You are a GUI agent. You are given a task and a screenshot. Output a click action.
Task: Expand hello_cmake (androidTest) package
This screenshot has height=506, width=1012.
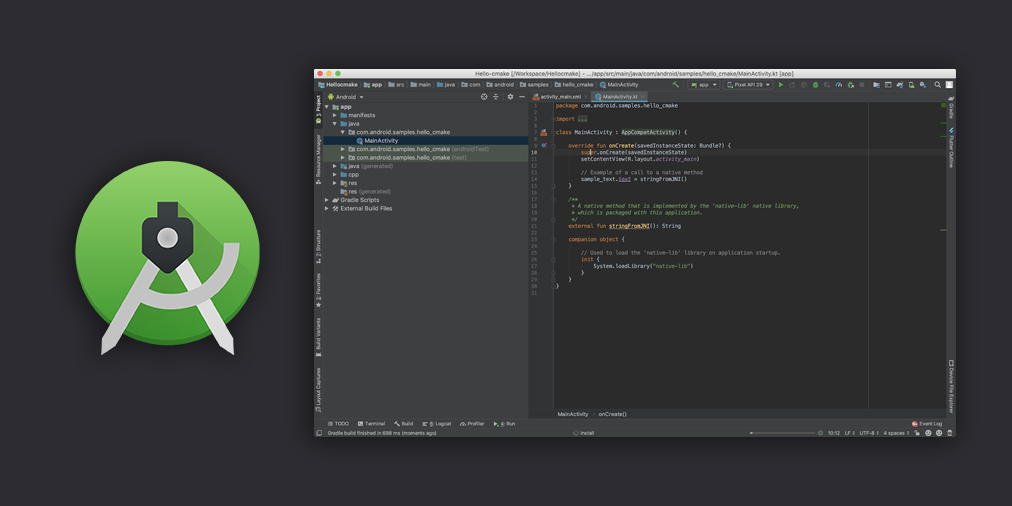point(343,149)
